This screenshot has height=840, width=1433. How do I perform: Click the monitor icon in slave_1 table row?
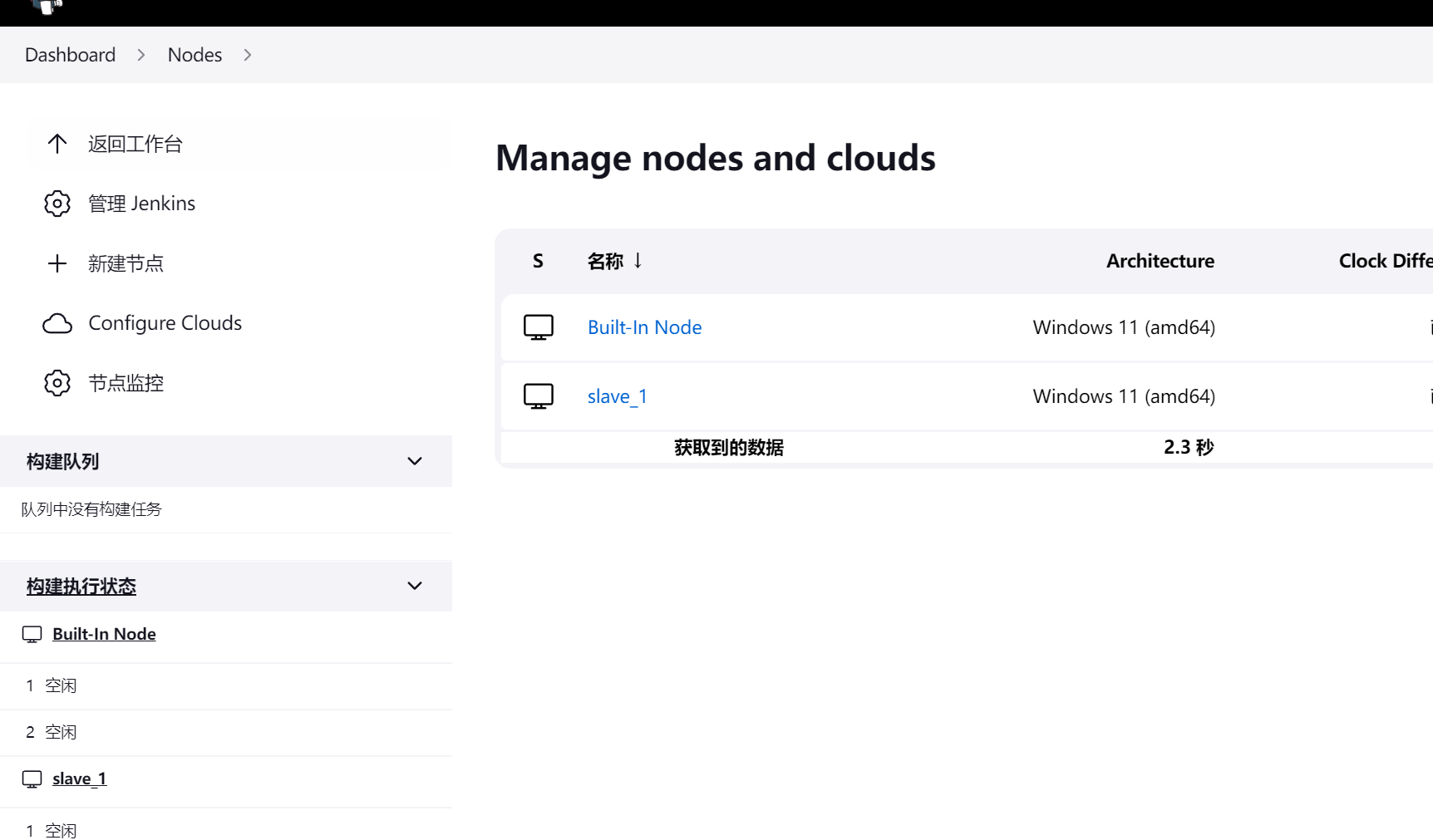[539, 396]
